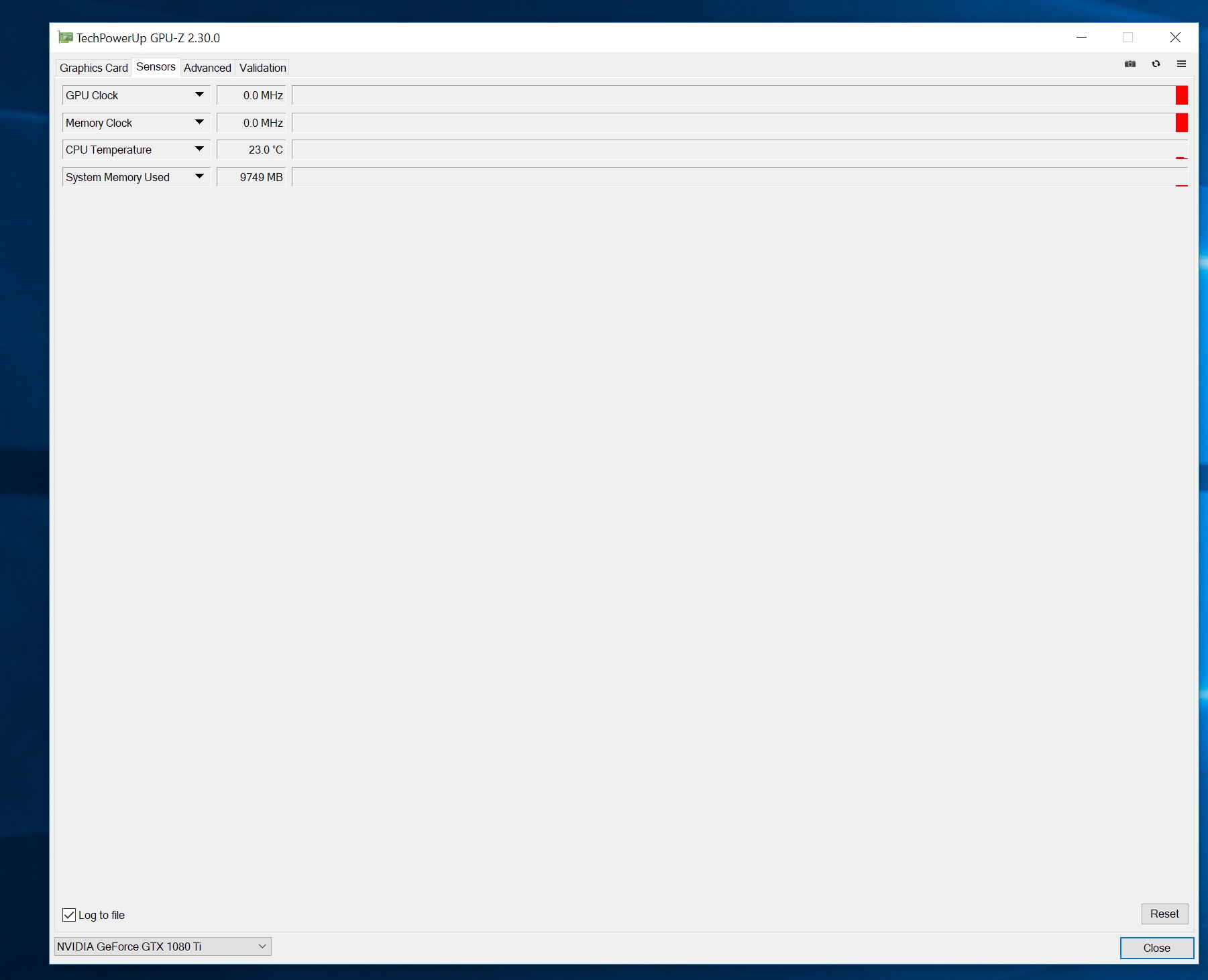Image resolution: width=1208 pixels, height=980 pixels.
Task: Click the Memory Clock 0.0 MHz value
Action: (x=252, y=123)
